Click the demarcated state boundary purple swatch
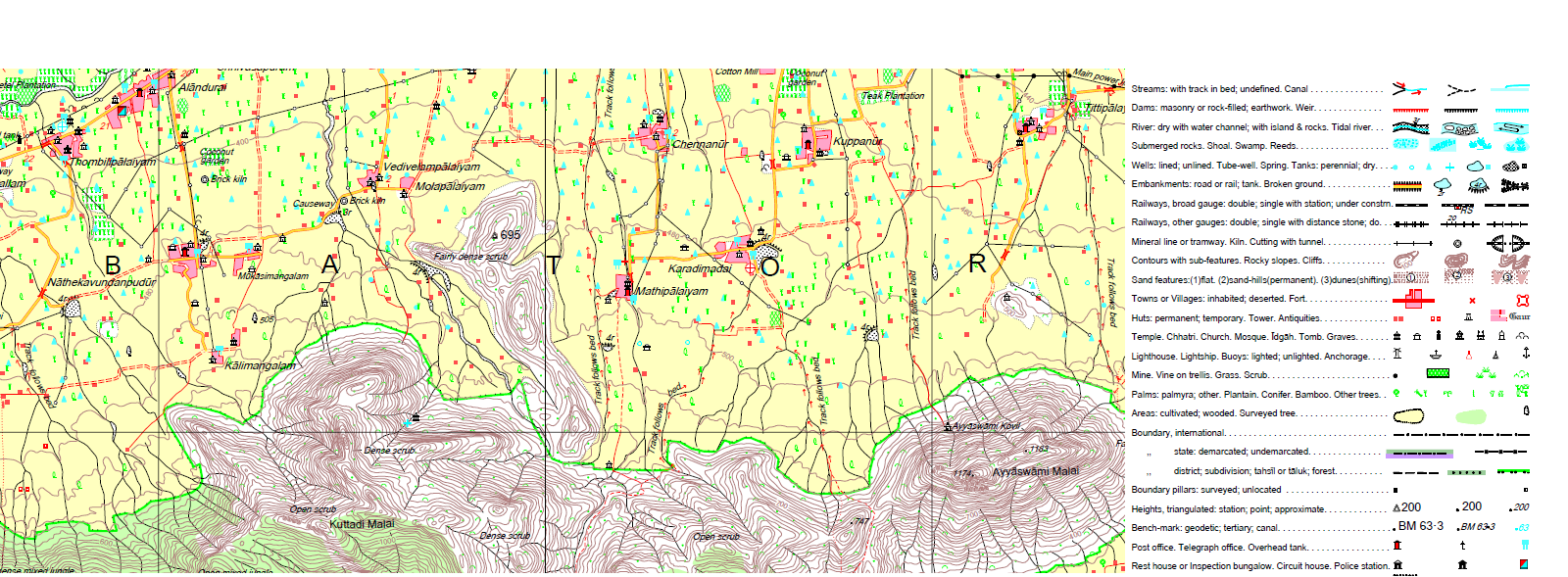Screen dimensions: 1568x577 coord(1418,454)
